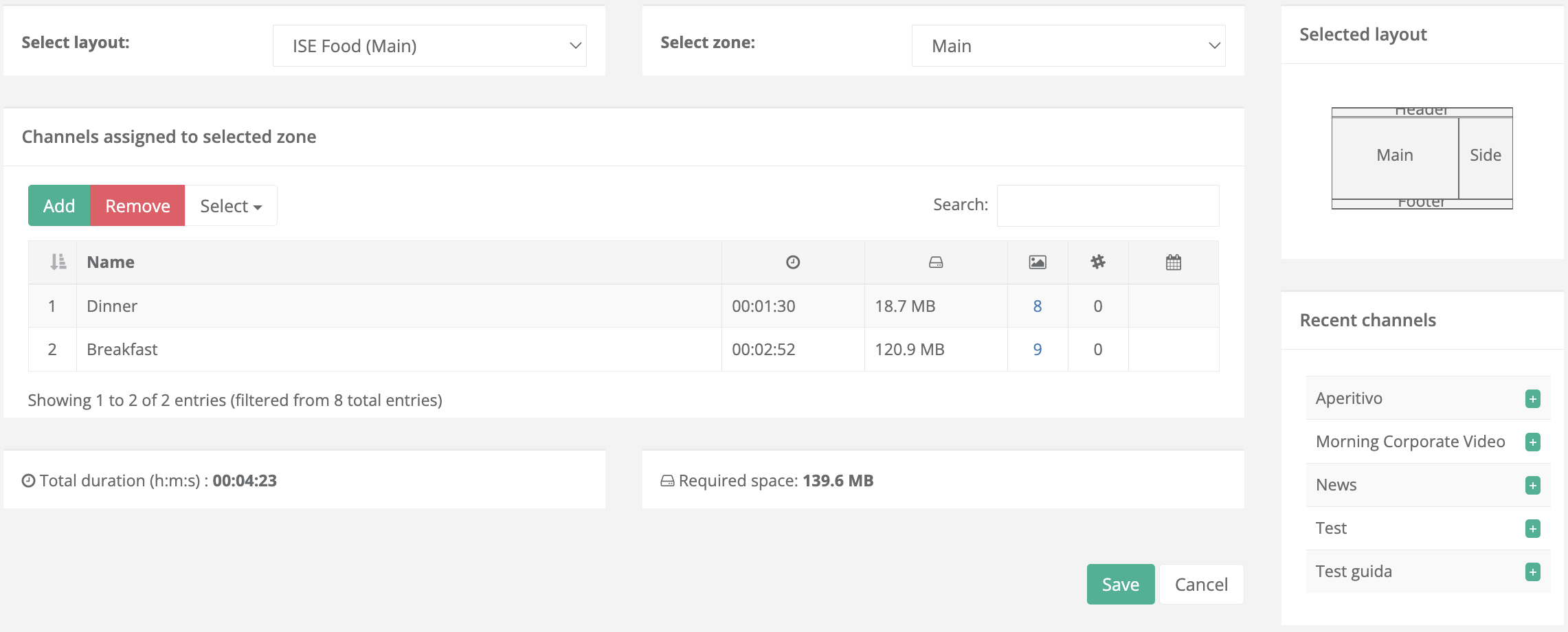This screenshot has width=1568, height=632.
Task: Click the green Add button
Action: point(59,206)
